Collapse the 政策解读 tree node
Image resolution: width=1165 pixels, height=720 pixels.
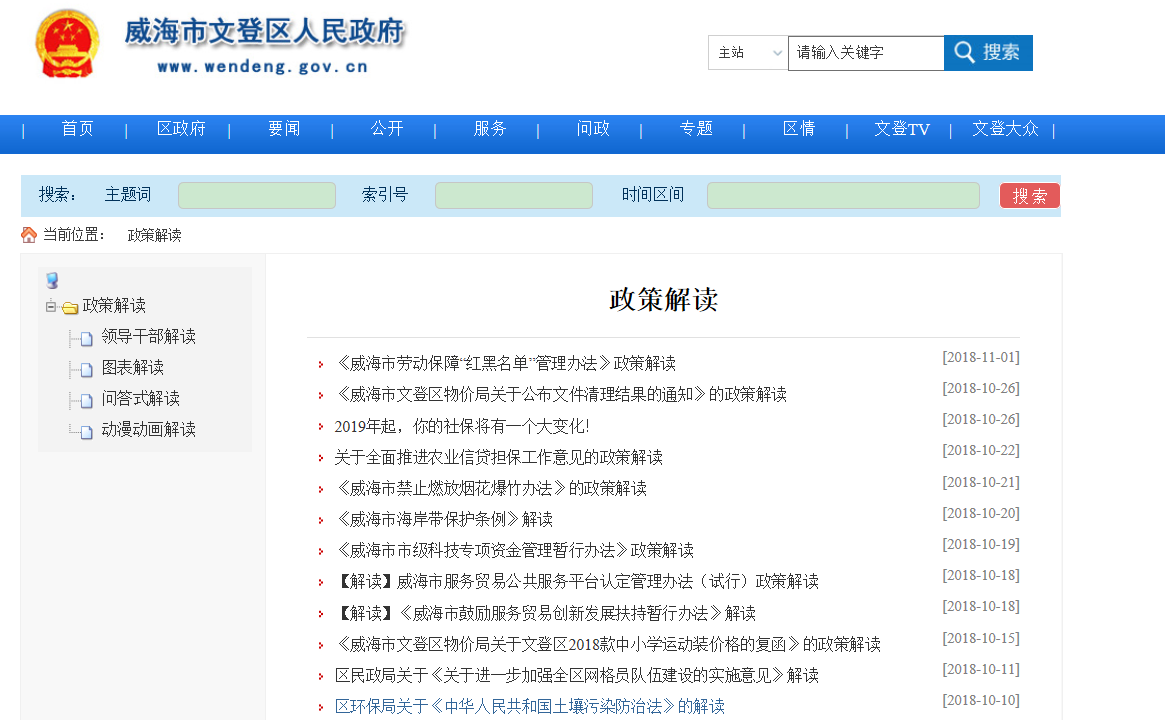point(50,306)
